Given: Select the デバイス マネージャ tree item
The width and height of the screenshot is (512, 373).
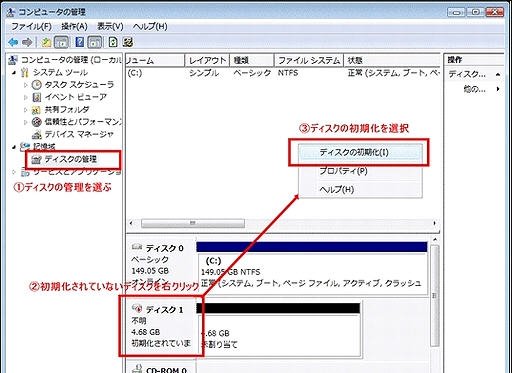Looking at the screenshot, I should click(x=79, y=134).
